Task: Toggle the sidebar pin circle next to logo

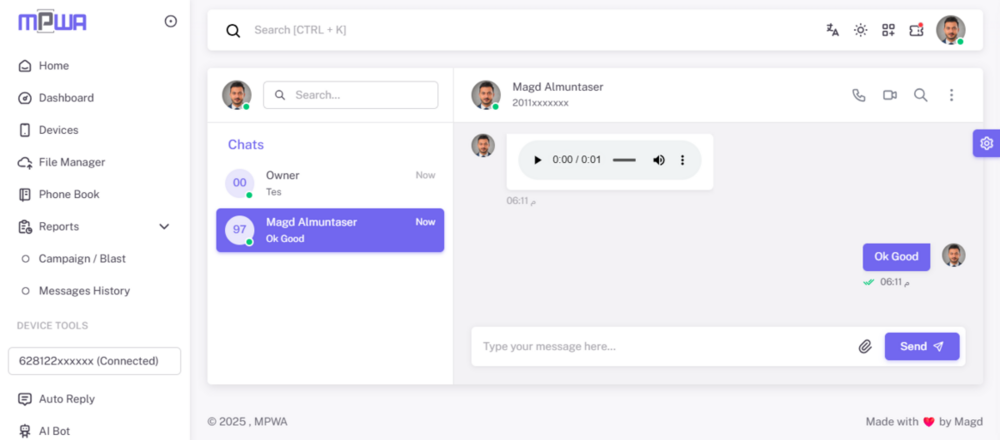Action: 170,21
